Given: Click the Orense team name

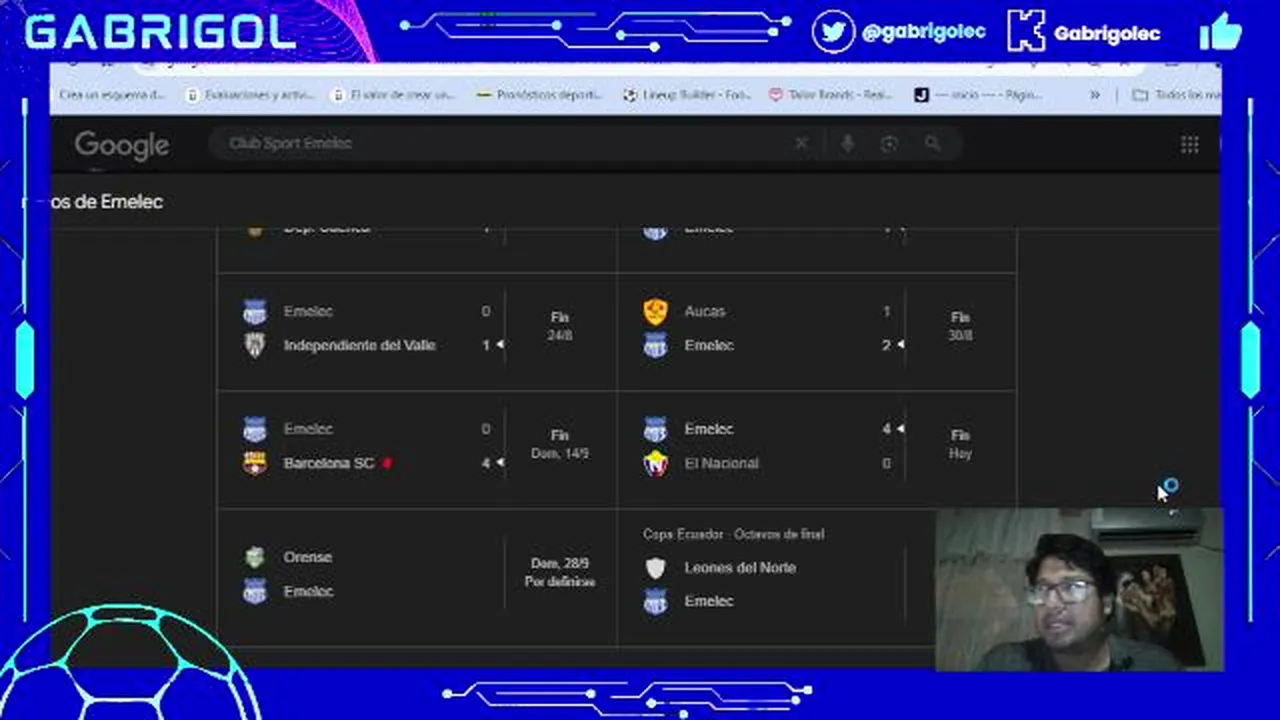Looking at the screenshot, I should (x=307, y=557).
